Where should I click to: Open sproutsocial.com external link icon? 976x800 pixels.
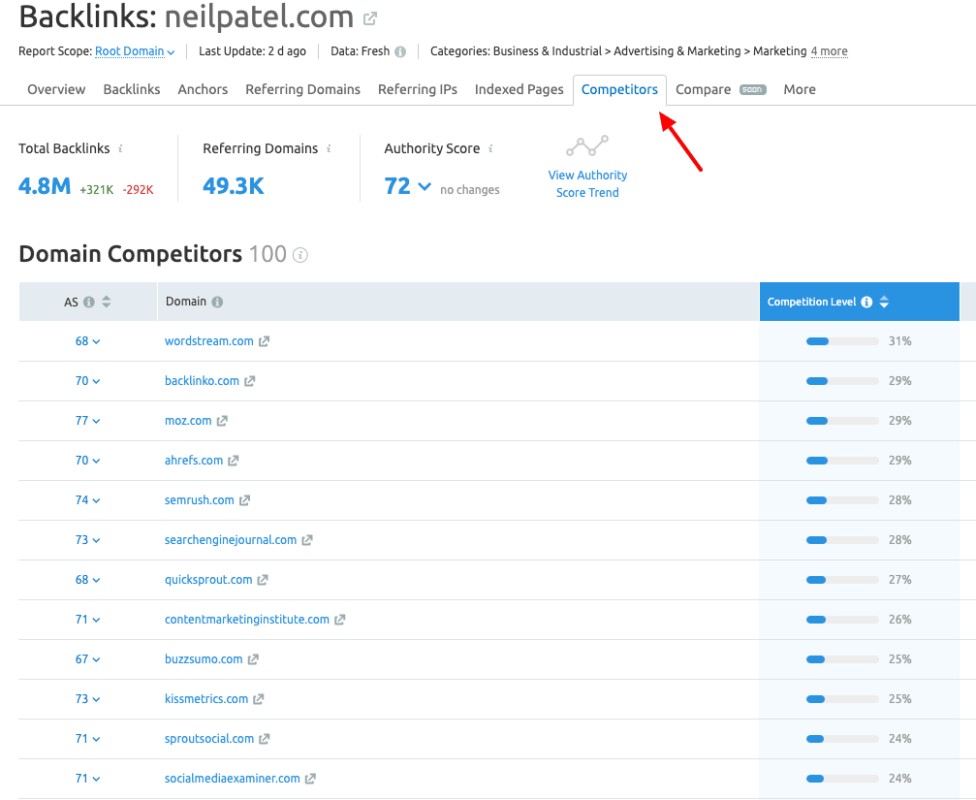click(x=265, y=739)
